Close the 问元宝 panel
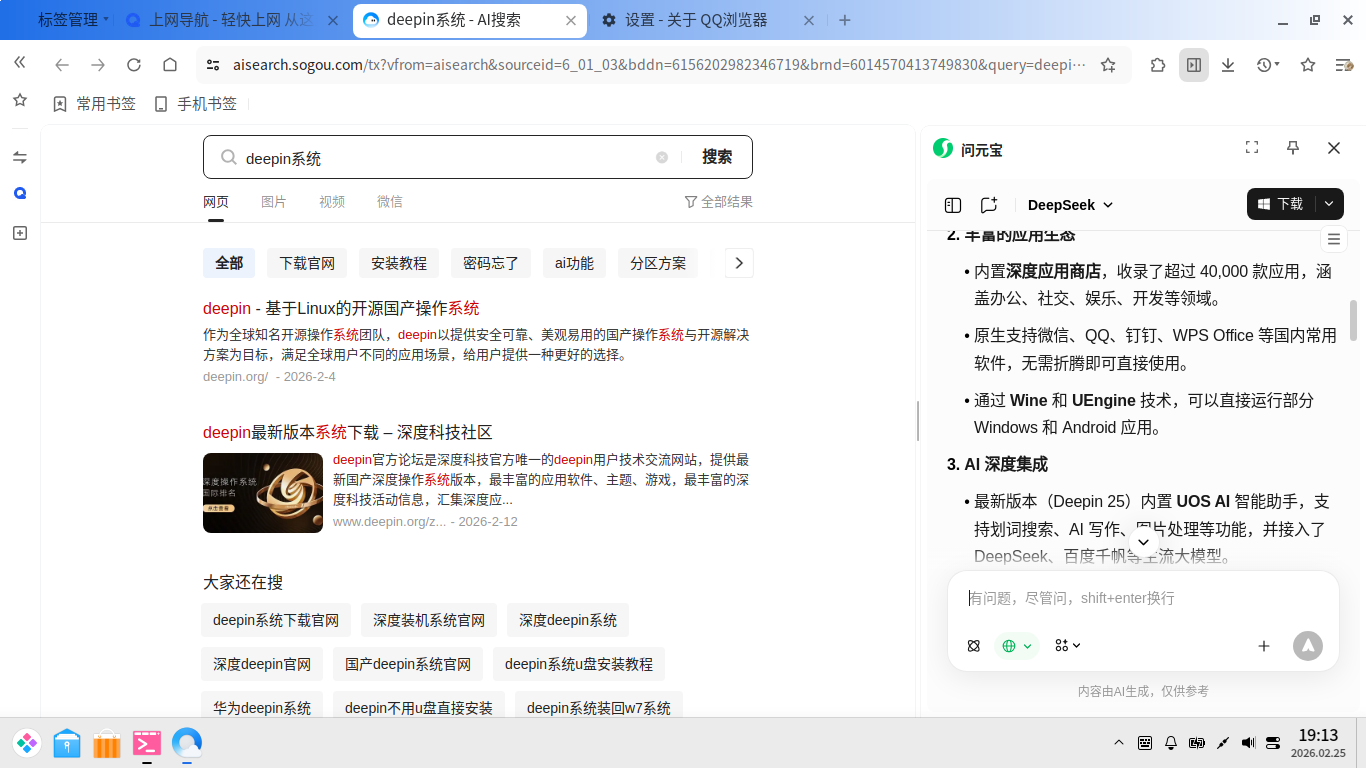Image resolution: width=1366 pixels, height=768 pixels. click(x=1334, y=148)
